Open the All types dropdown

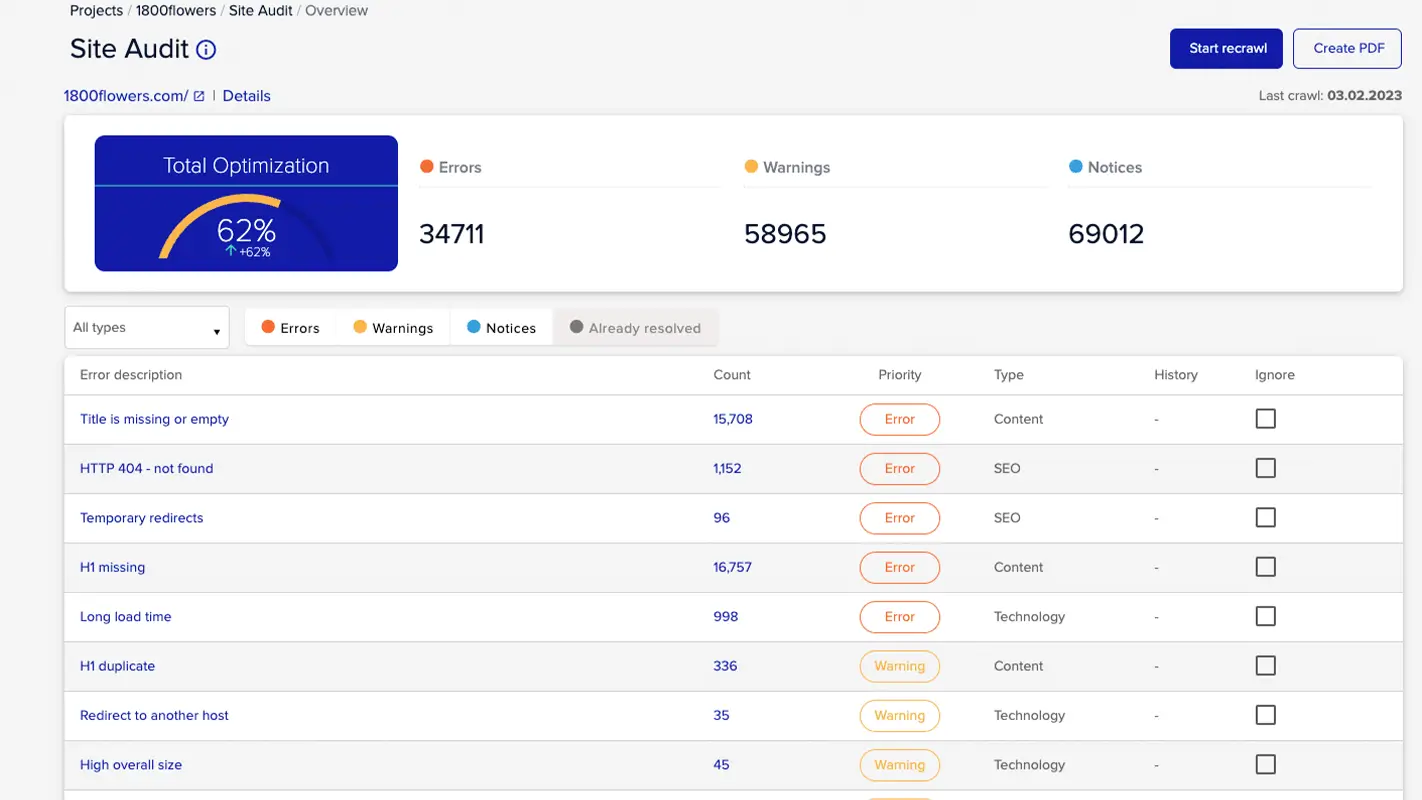[x=146, y=327]
